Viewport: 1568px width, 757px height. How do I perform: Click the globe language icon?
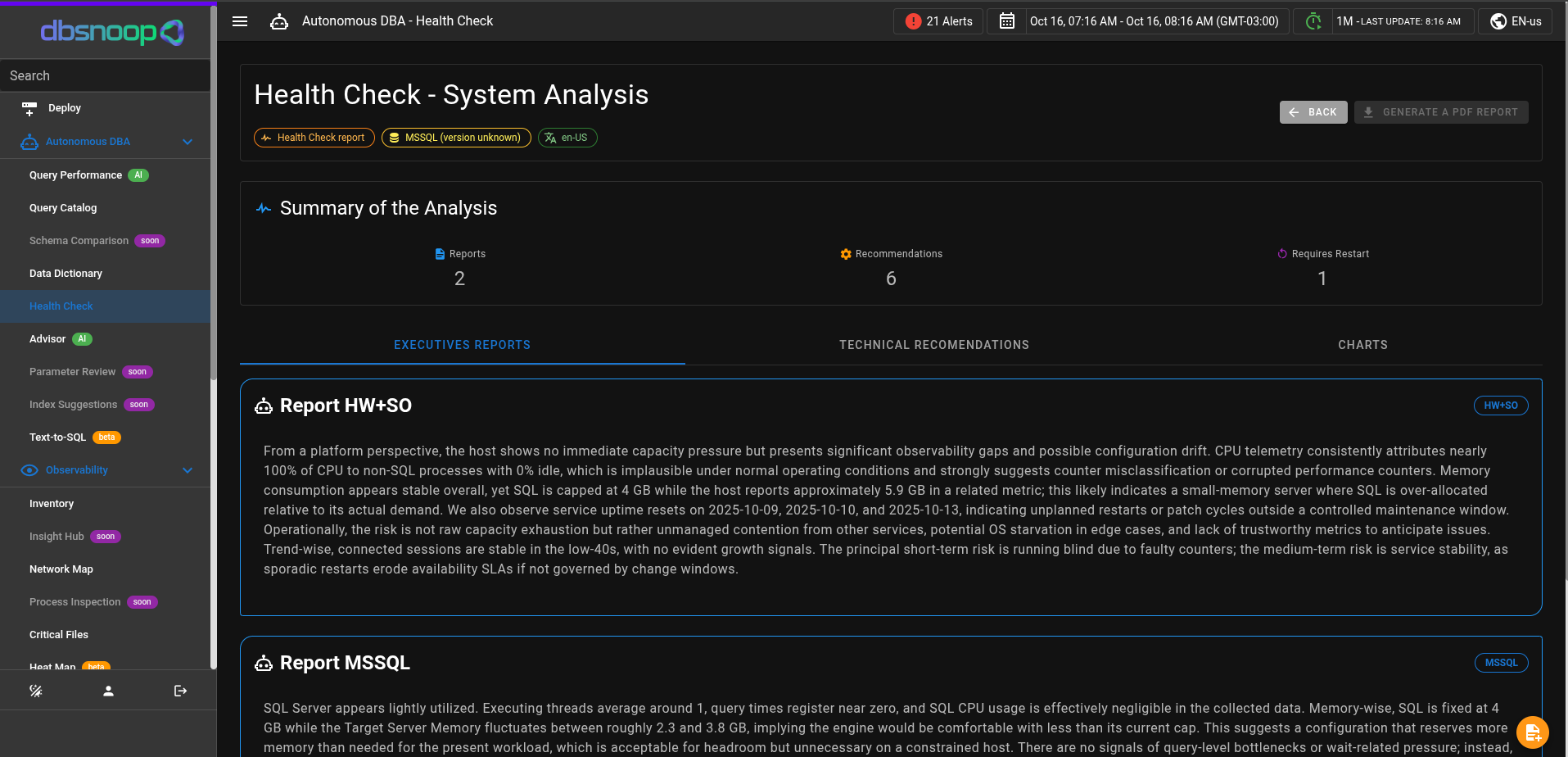1498,21
